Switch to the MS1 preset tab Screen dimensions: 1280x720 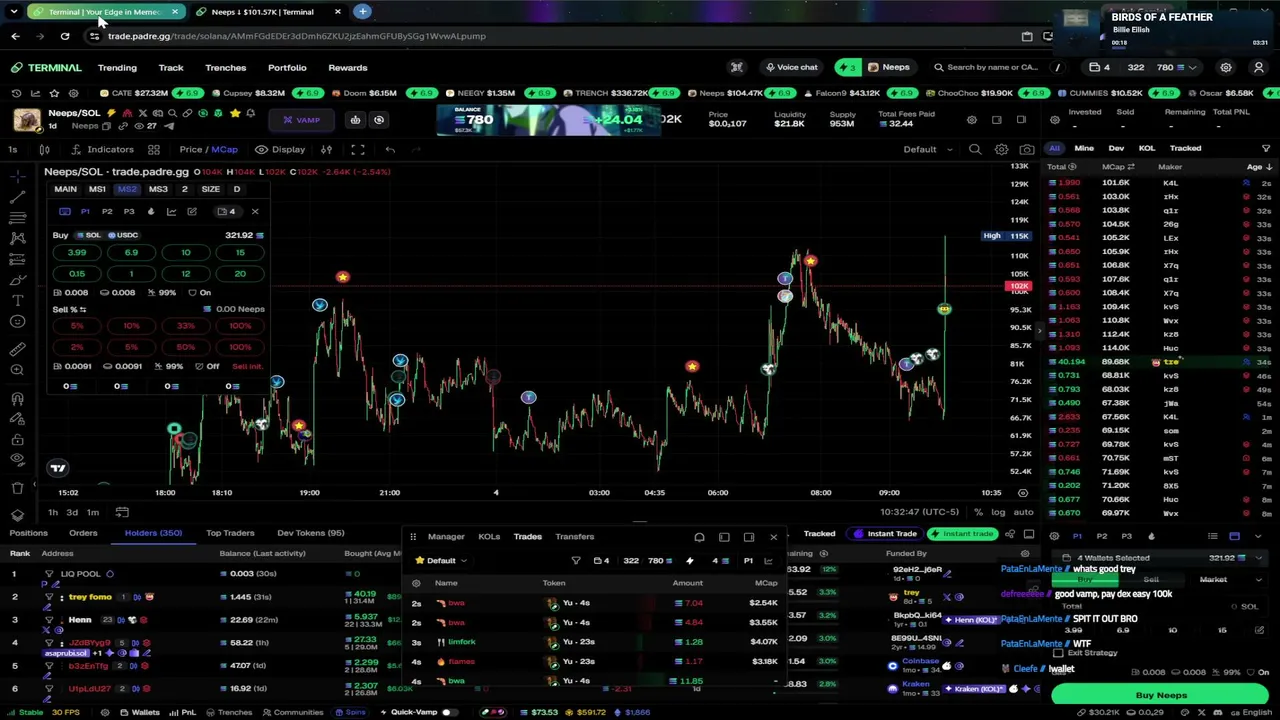click(x=97, y=189)
